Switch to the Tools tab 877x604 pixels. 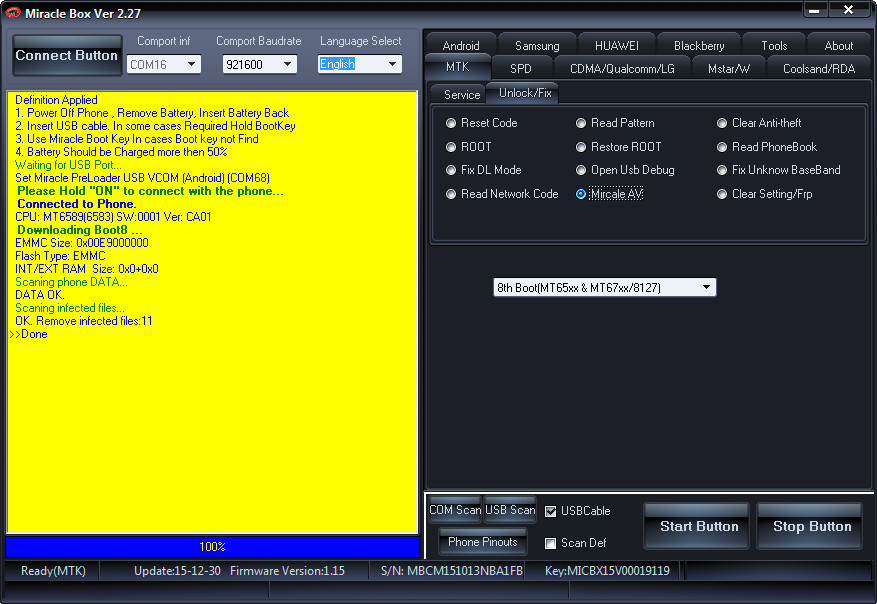[774, 45]
